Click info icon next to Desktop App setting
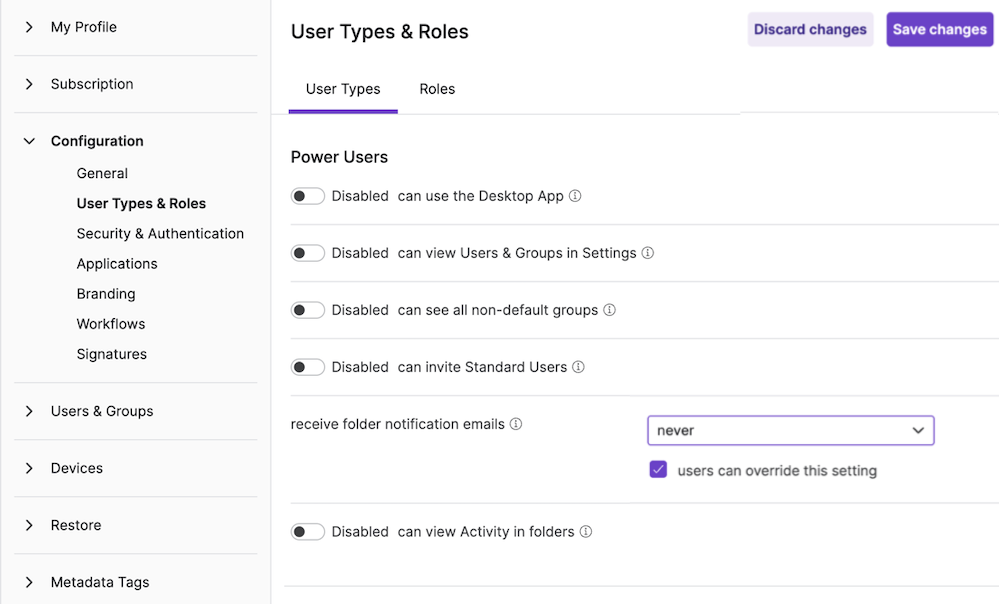The height and width of the screenshot is (604, 999). 575,196
